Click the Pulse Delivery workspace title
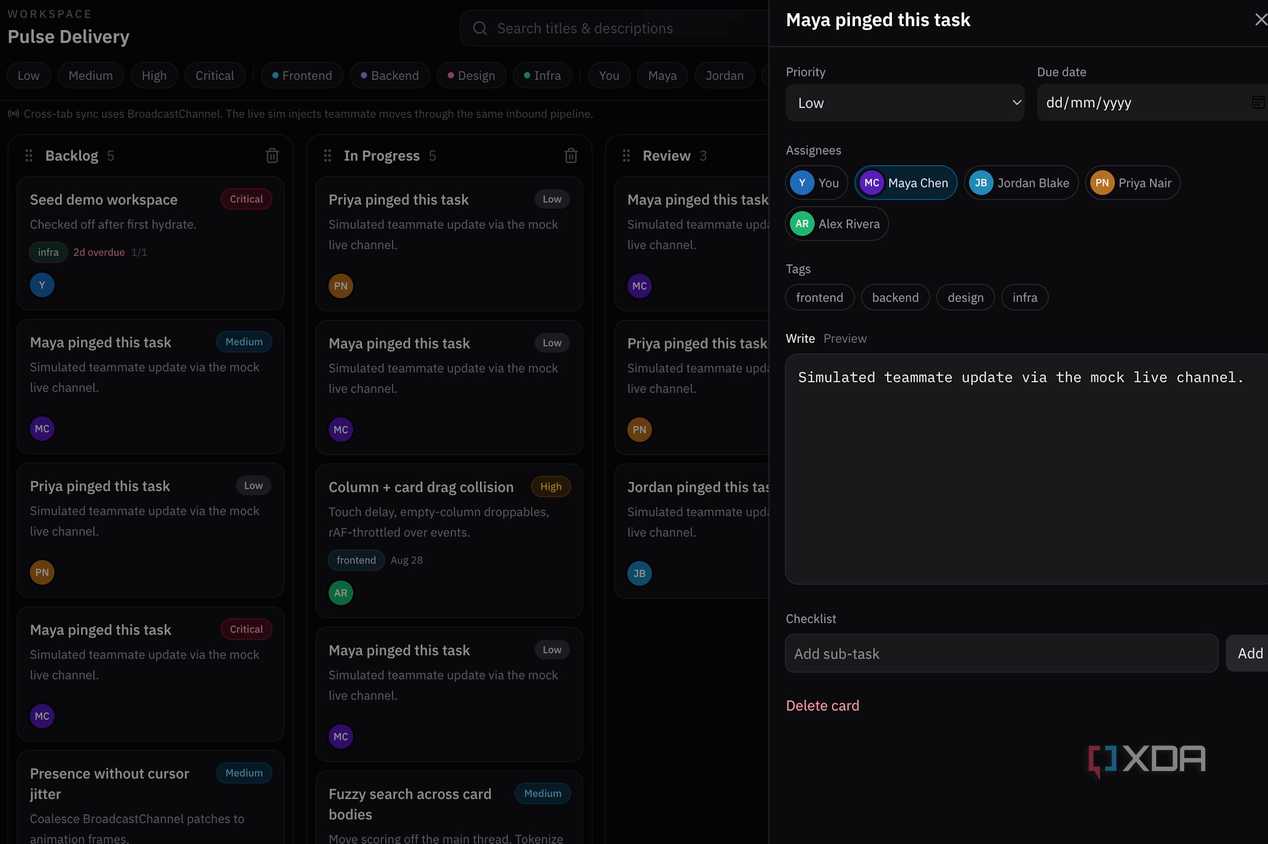The width and height of the screenshot is (1268, 844). point(69,37)
